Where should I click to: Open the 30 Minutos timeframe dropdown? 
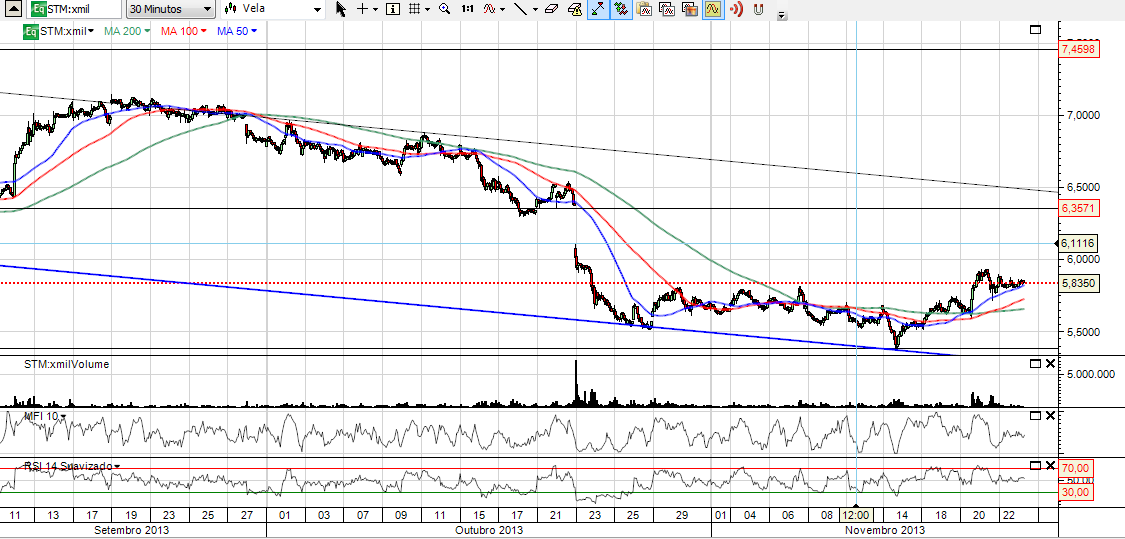(170, 9)
